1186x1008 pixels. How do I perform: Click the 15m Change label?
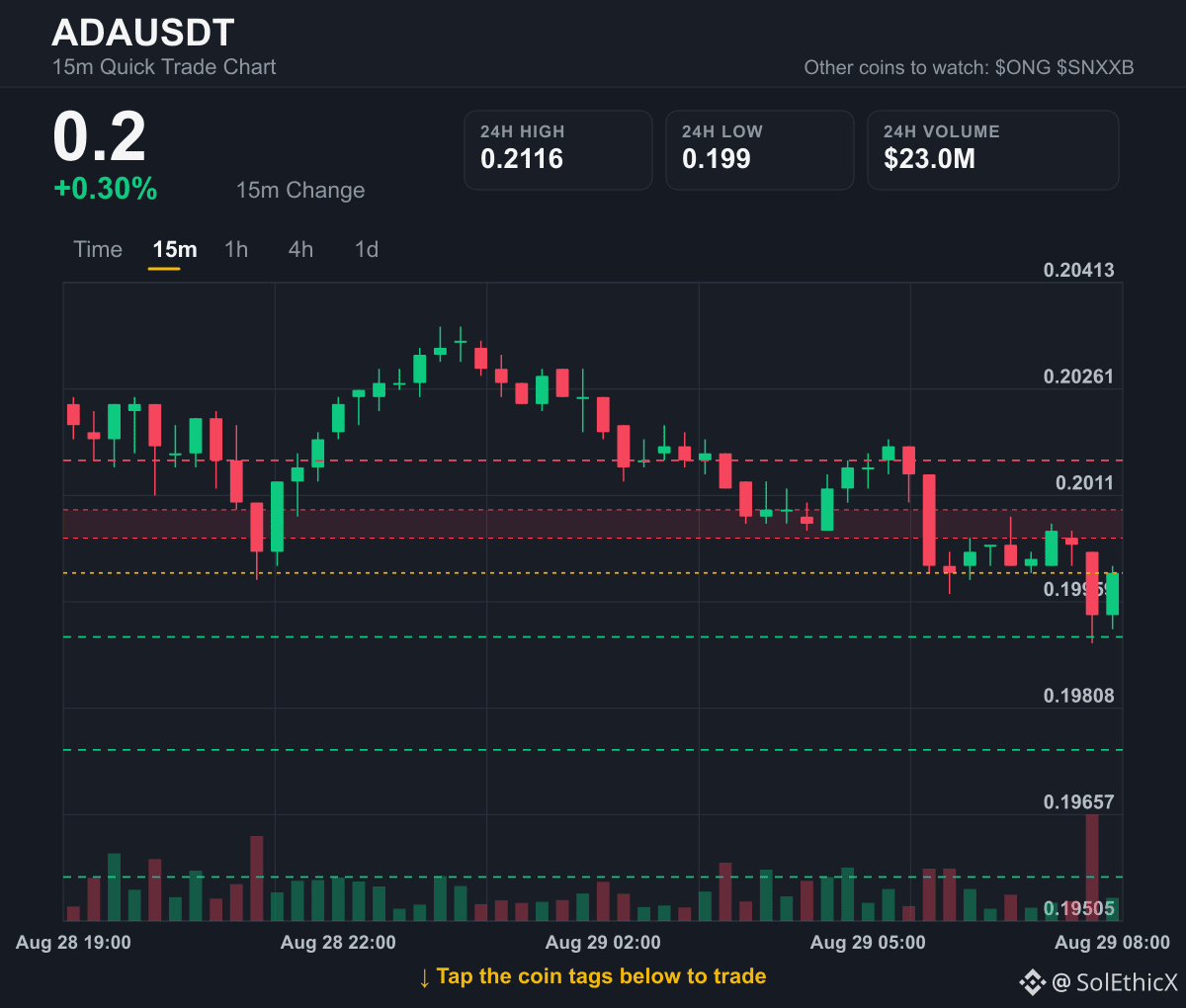tap(300, 190)
